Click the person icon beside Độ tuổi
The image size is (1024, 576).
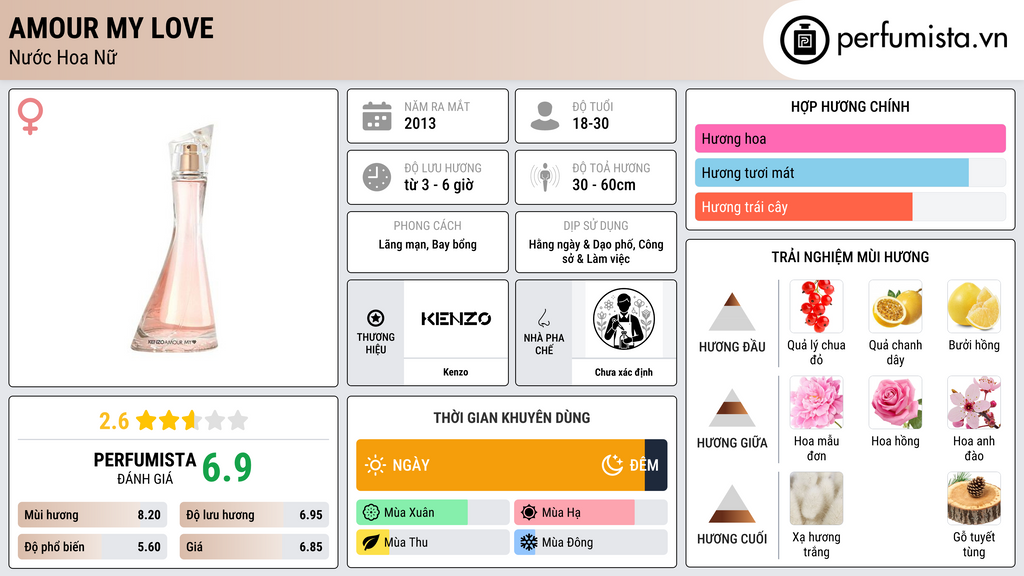[x=545, y=116]
